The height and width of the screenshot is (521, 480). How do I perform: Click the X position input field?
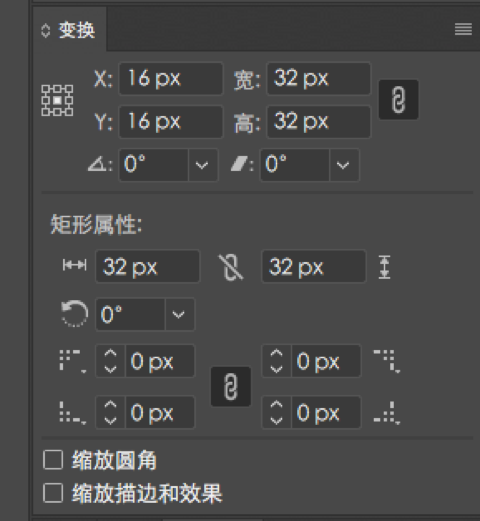coord(171,79)
